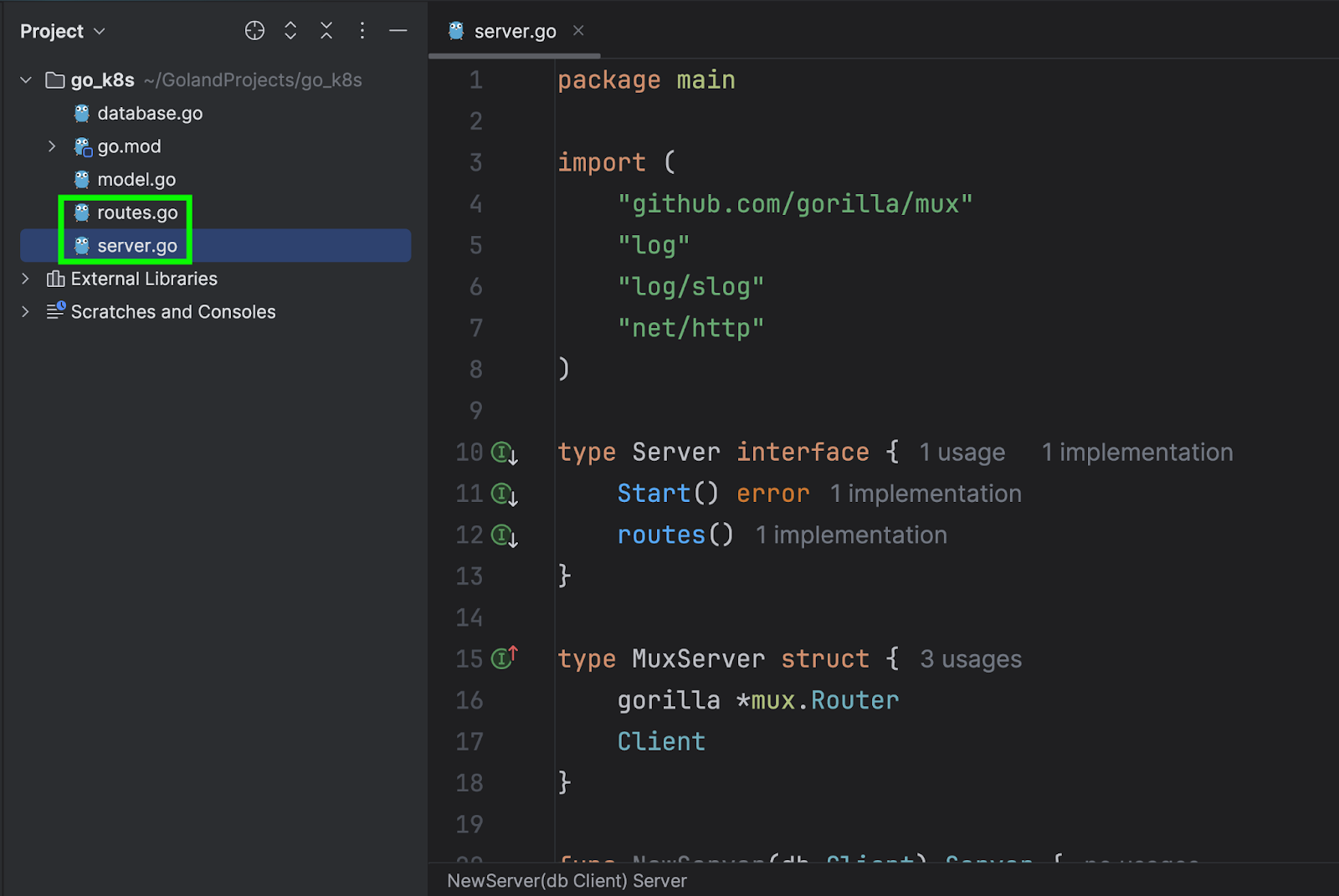Select go.mod file in the tree
Image resolution: width=1339 pixels, height=896 pixels.
click(129, 146)
